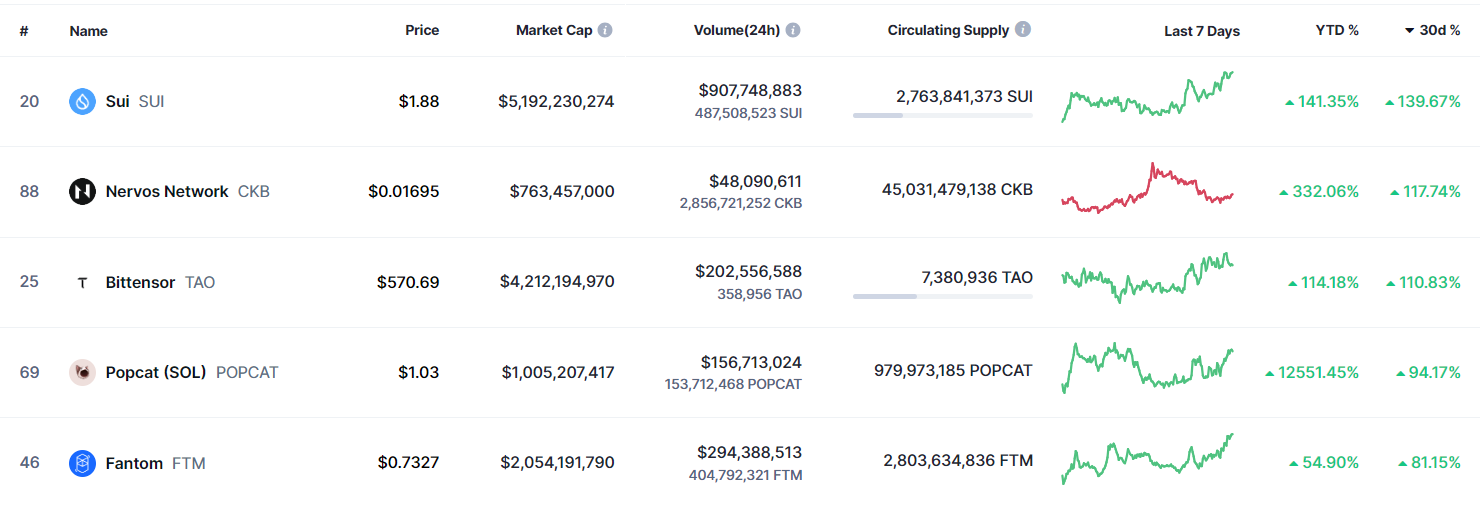Click the Bittensor circulating supply progress bar
This screenshot has height=508, width=1480.
943,296
